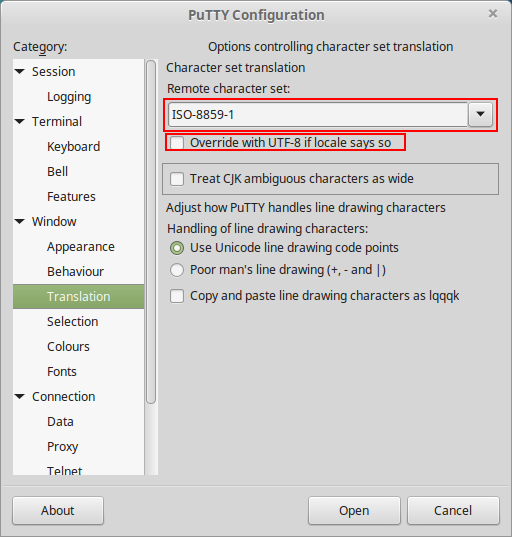512x537 pixels.
Task: Open the Colours settings page
Action: pos(68,347)
